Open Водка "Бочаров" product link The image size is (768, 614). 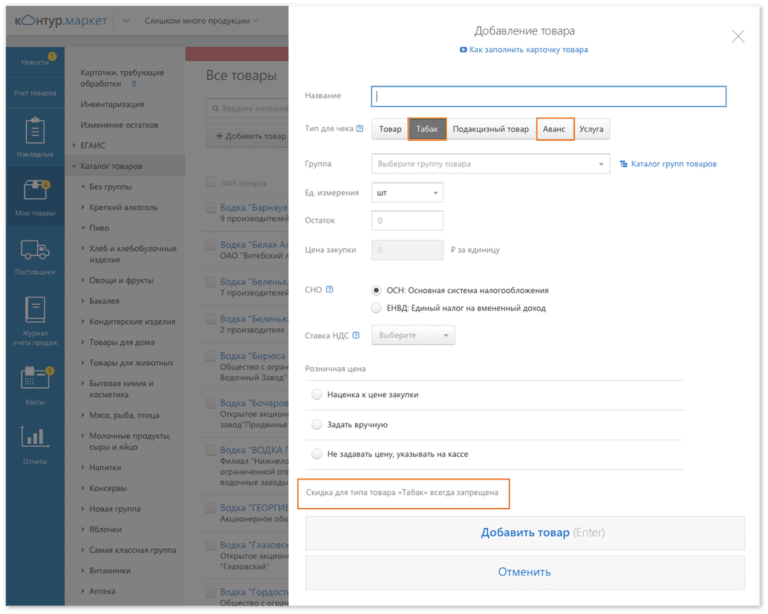(254, 403)
